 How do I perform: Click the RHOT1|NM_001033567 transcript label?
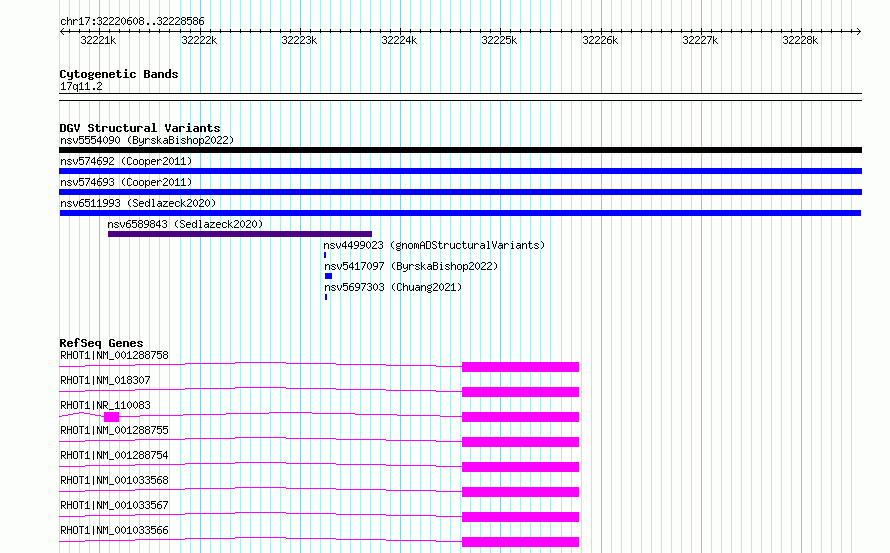(114, 505)
